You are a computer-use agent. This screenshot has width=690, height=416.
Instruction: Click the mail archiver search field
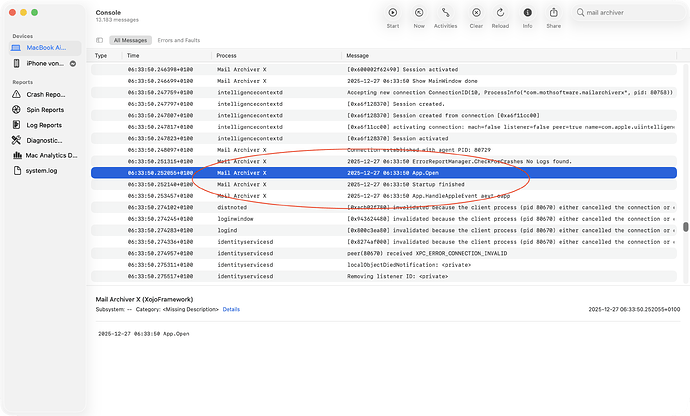629,12
